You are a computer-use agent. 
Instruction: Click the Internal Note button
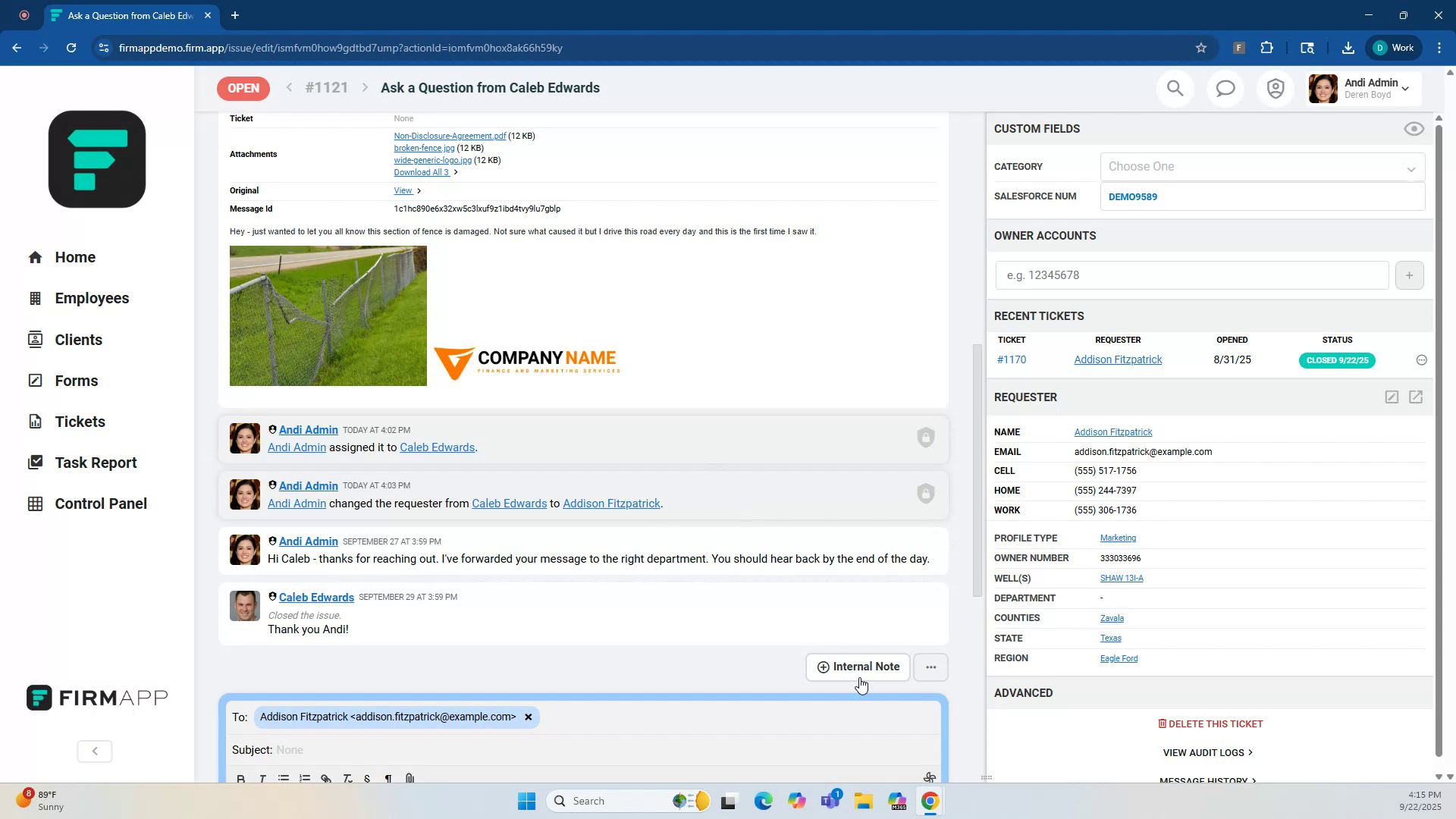(x=858, y=667)
